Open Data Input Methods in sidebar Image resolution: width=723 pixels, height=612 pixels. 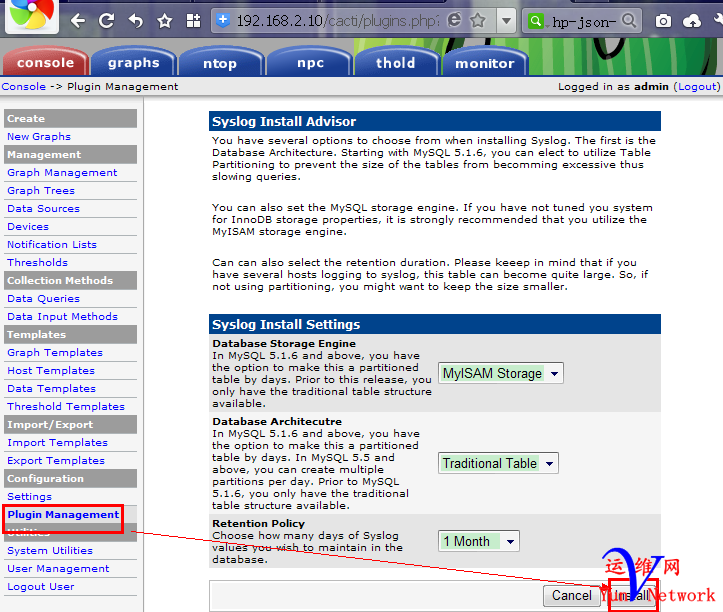click(x=62, y=316)
